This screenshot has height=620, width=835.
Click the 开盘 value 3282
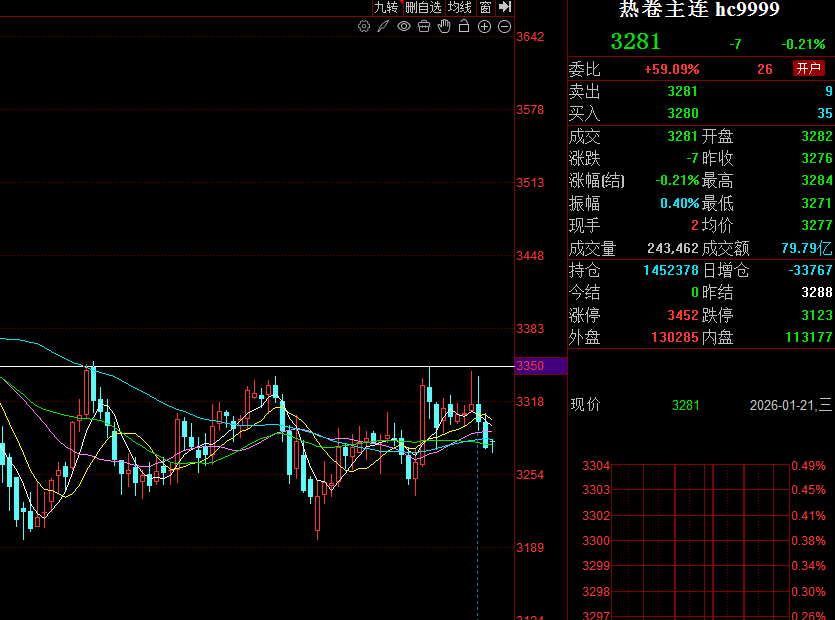pos(817,136)
